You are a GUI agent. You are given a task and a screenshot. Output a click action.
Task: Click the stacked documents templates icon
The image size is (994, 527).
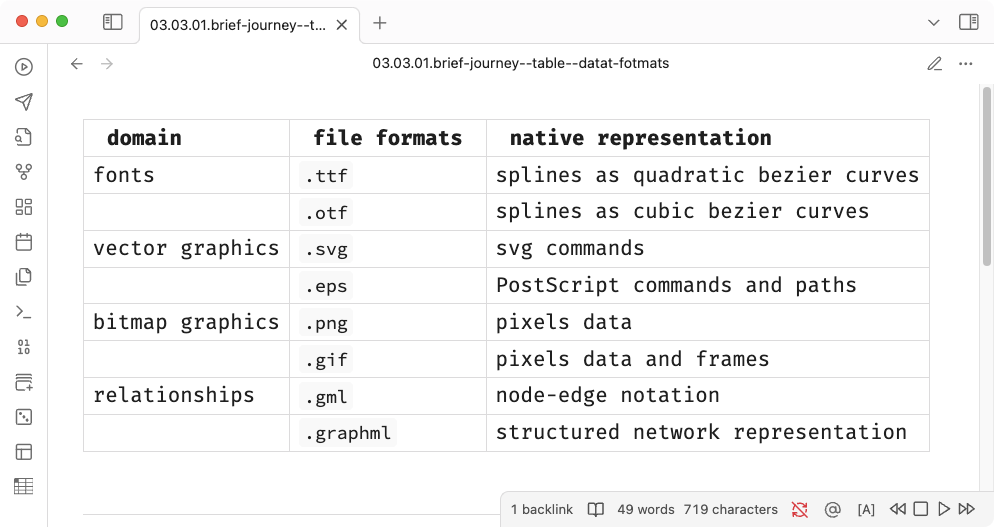pos(23,277)
